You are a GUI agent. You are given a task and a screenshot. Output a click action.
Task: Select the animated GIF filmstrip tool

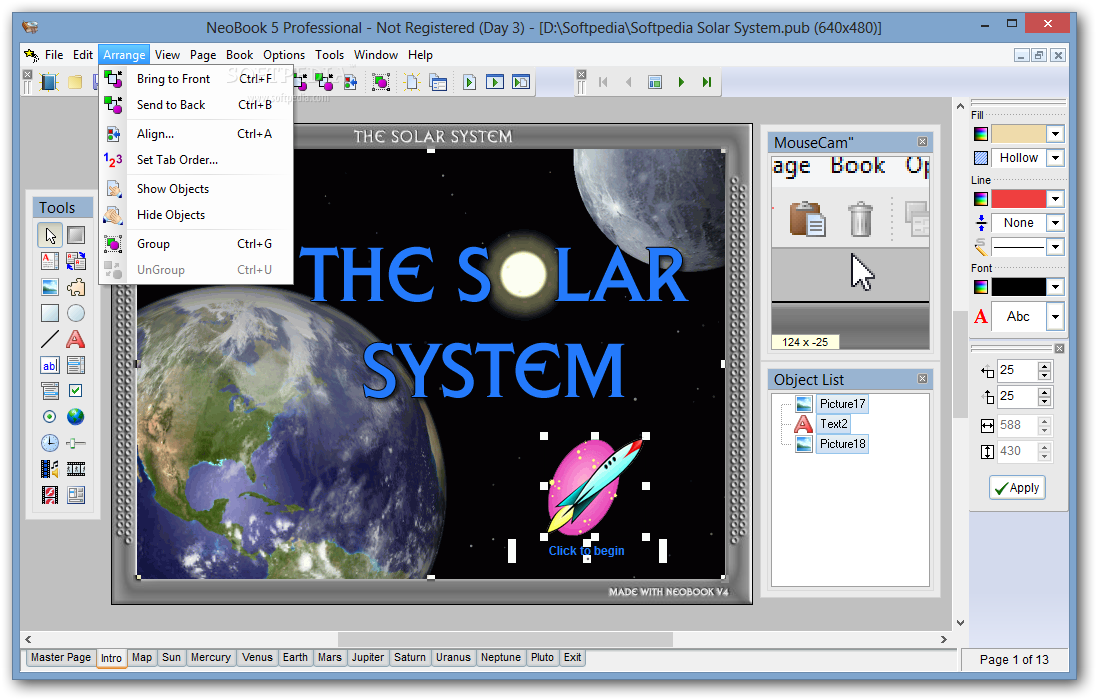click(76, 469)
